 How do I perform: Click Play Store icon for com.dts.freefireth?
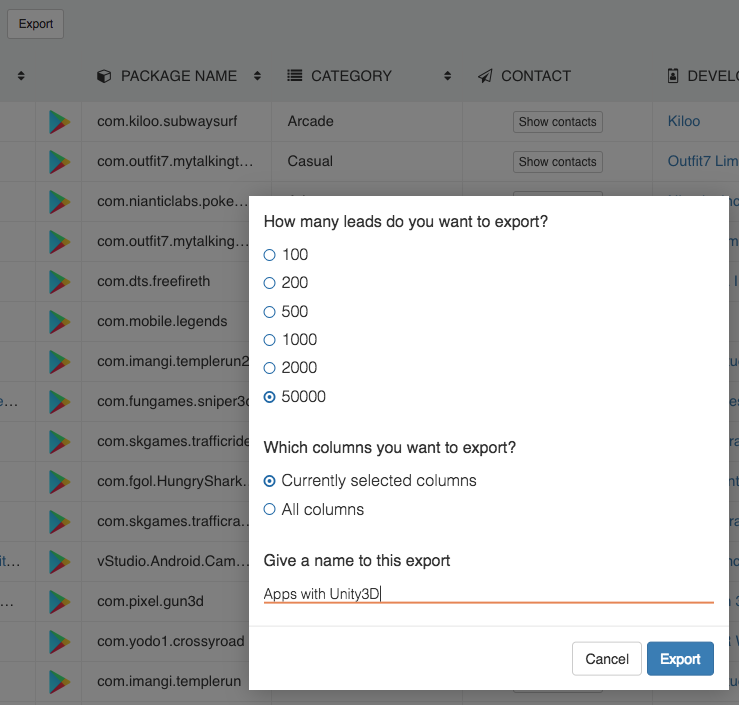point(59,282)
